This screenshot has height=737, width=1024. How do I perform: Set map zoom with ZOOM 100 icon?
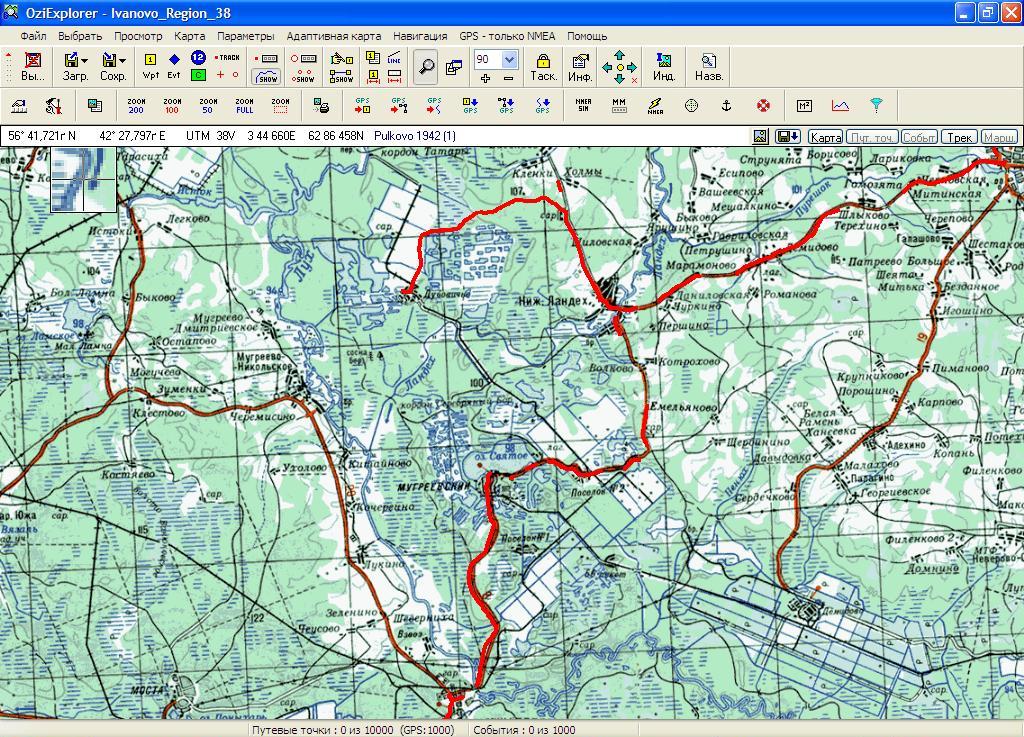pyautogui.click(x=172, y=105)
